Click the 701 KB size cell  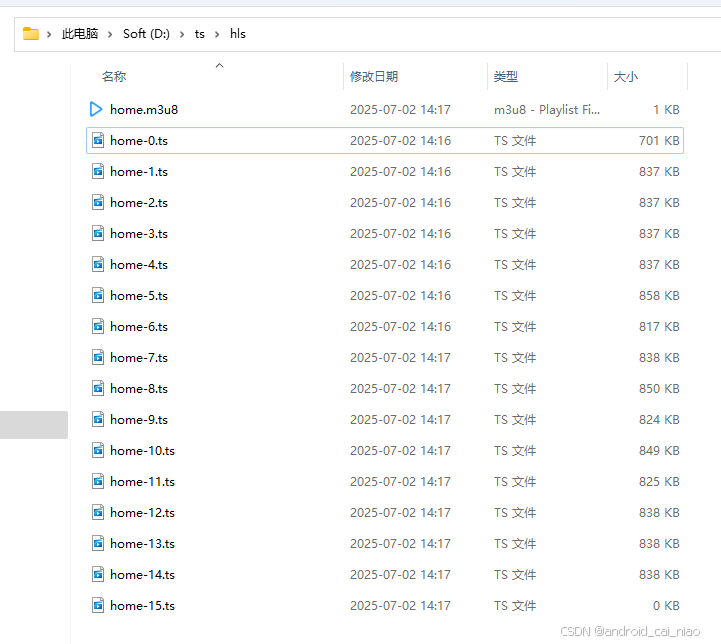pyautogui.click(x=659, y=140)
